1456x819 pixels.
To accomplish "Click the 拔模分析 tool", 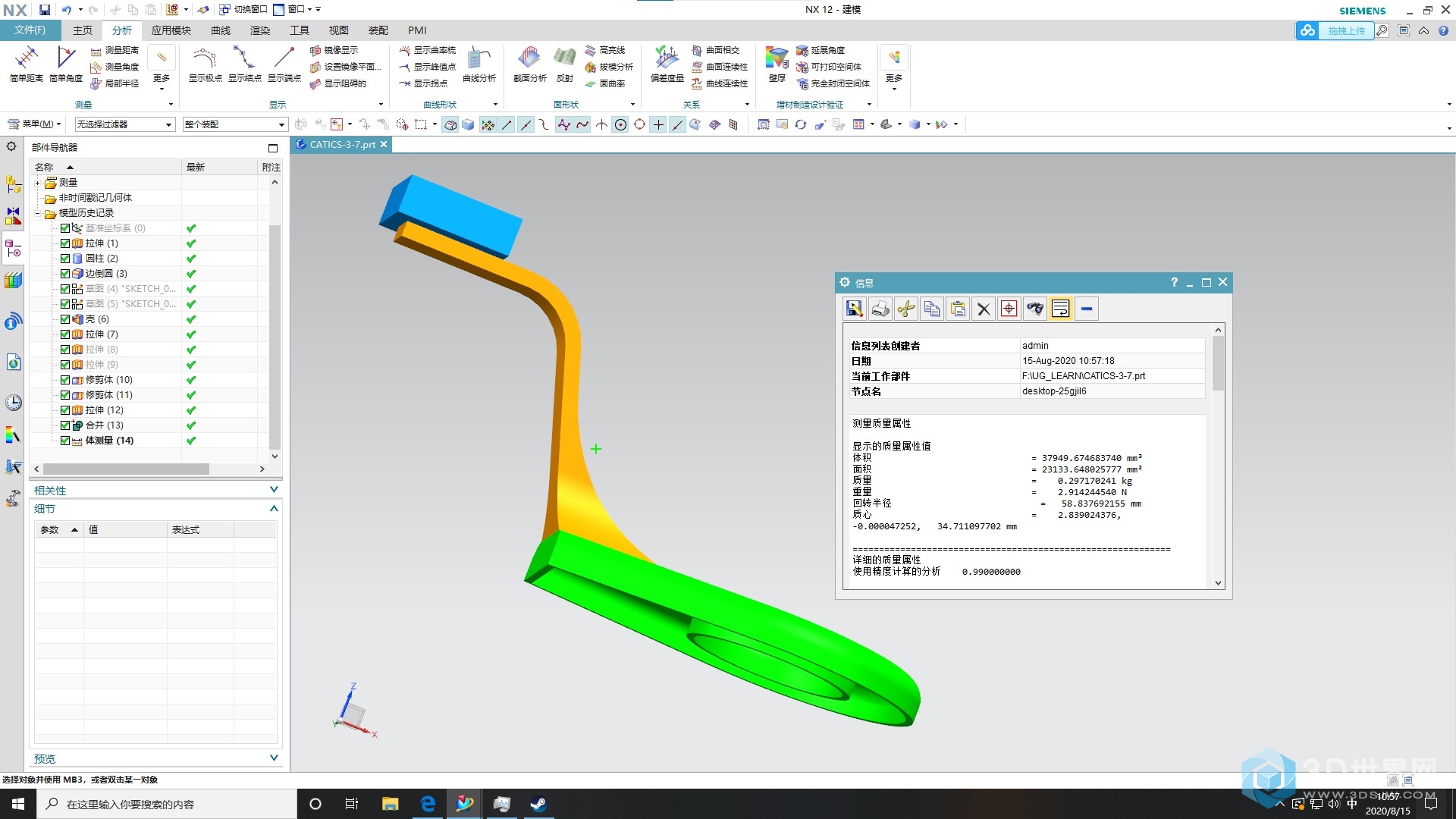I will 609,67.
